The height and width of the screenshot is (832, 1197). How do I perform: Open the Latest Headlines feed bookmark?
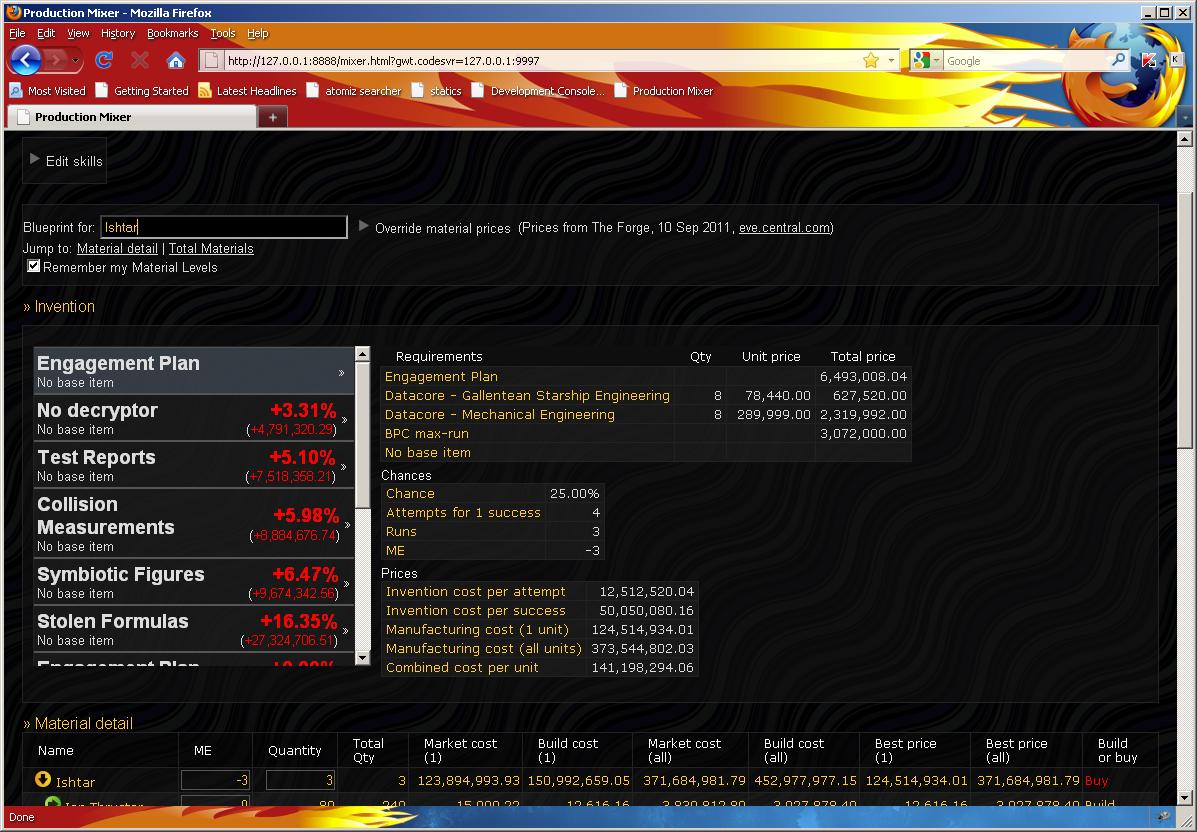pos(247,91)
